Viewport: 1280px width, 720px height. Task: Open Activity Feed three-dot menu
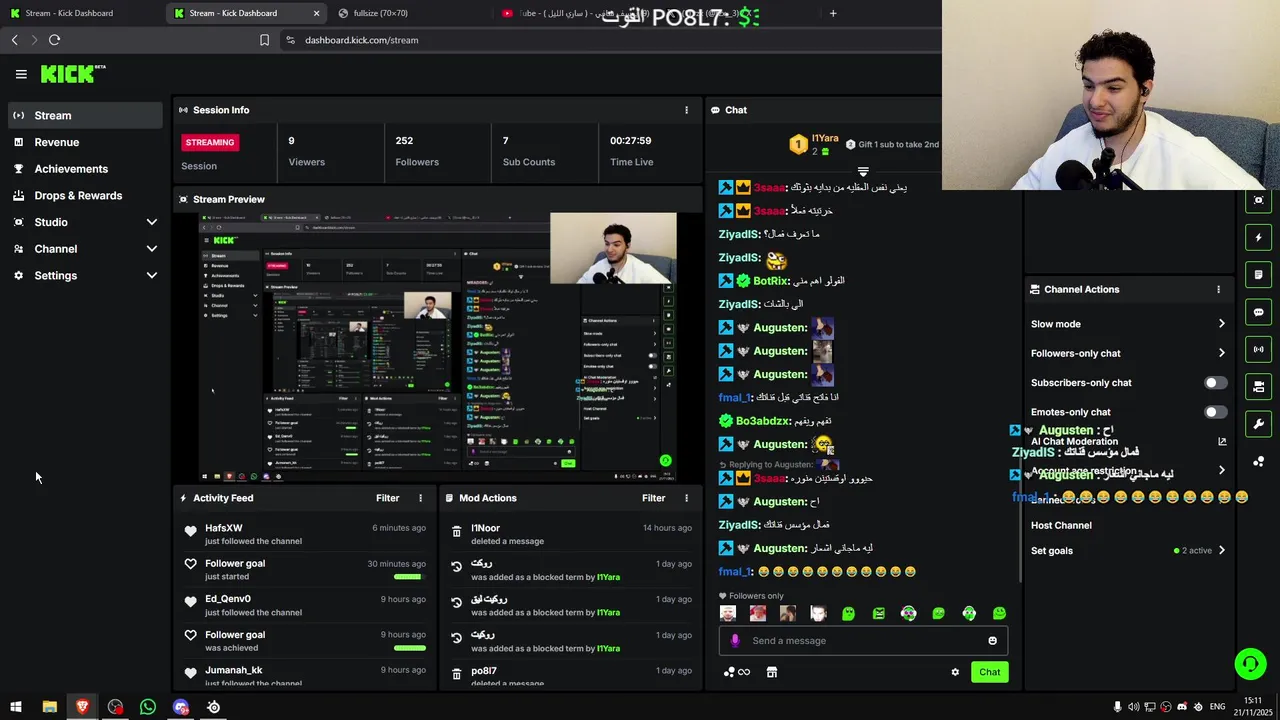point(420,498)
